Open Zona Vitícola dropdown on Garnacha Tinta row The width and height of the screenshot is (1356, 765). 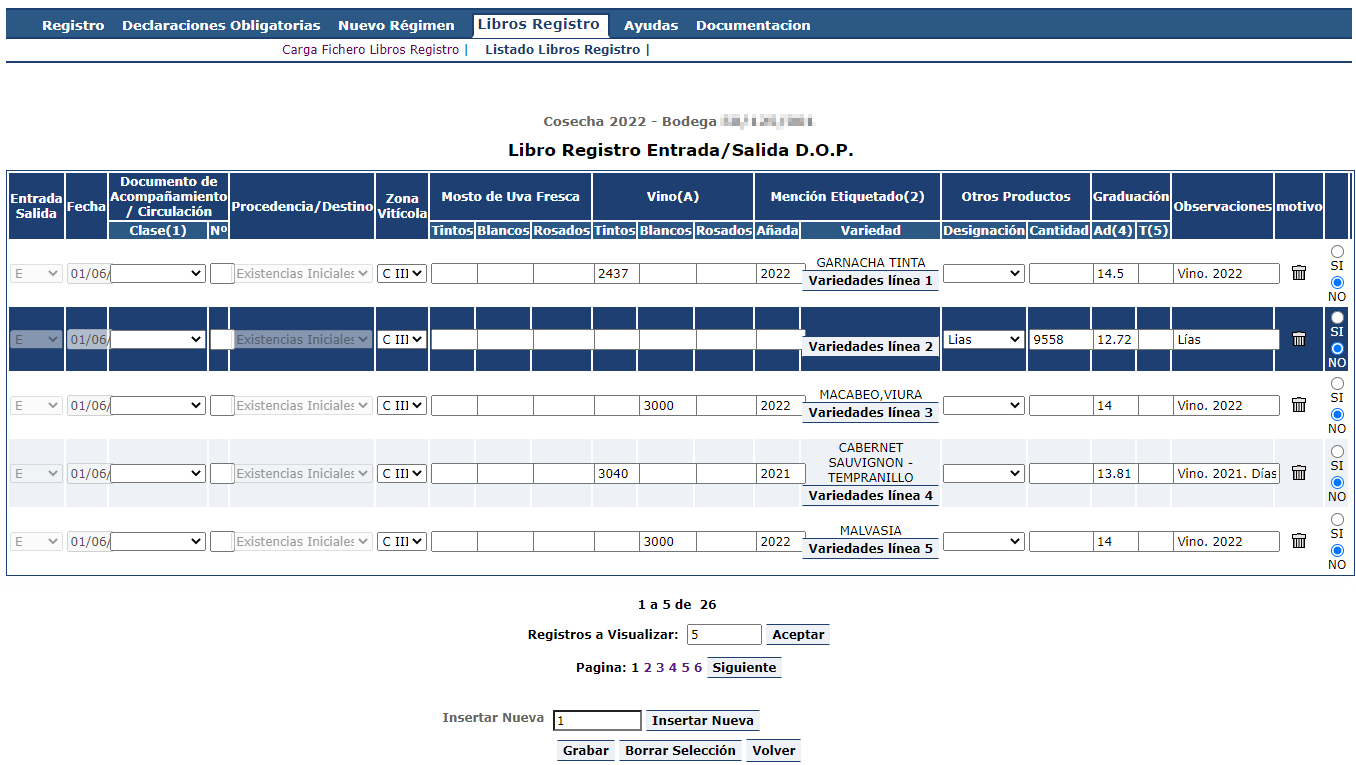[x=402, y=273]
